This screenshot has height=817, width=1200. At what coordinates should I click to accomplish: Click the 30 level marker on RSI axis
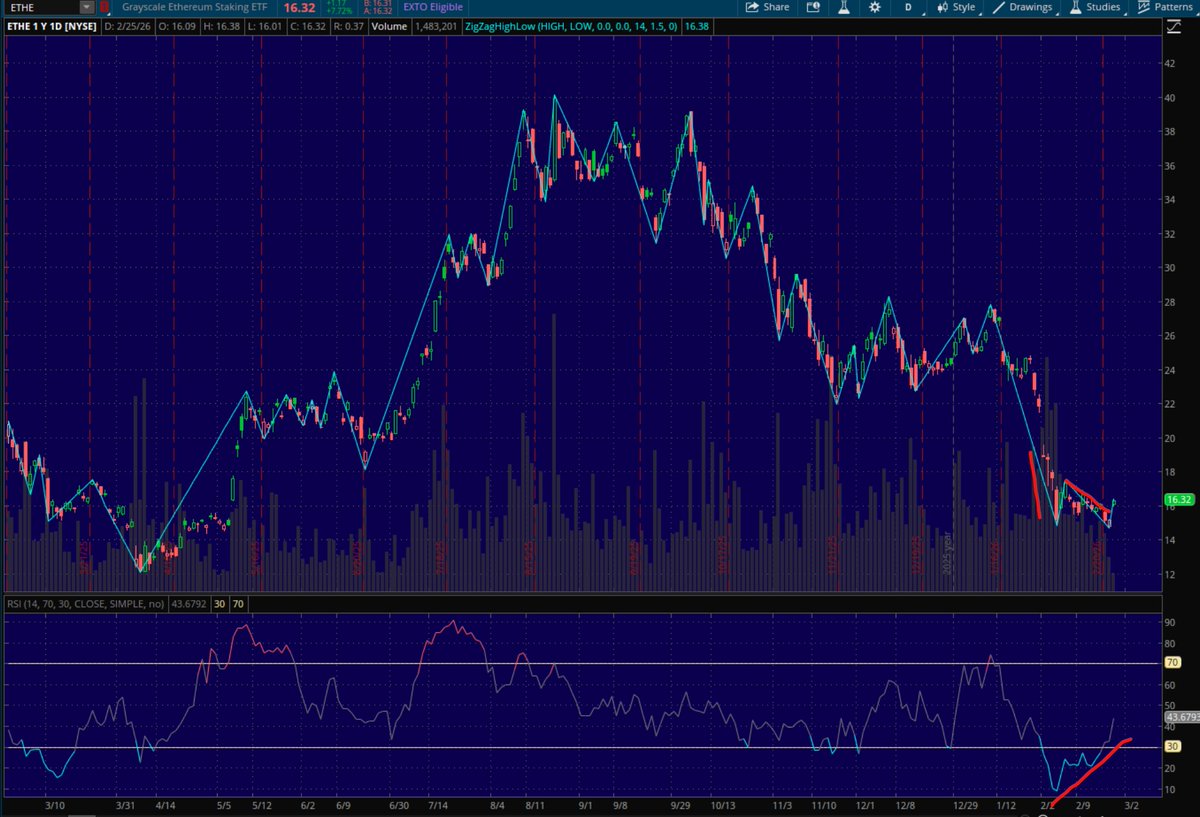click(1174, 746)
